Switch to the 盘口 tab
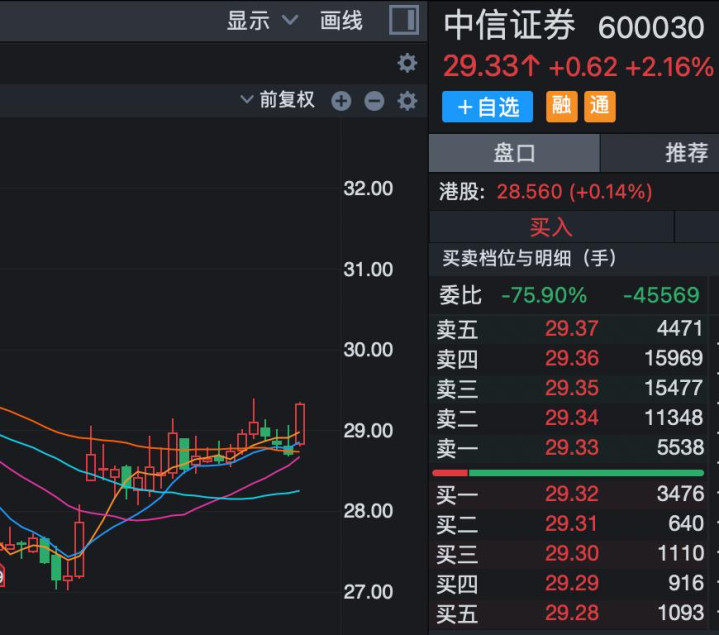Screen dimensions: 719x635 tap(514, 153)
